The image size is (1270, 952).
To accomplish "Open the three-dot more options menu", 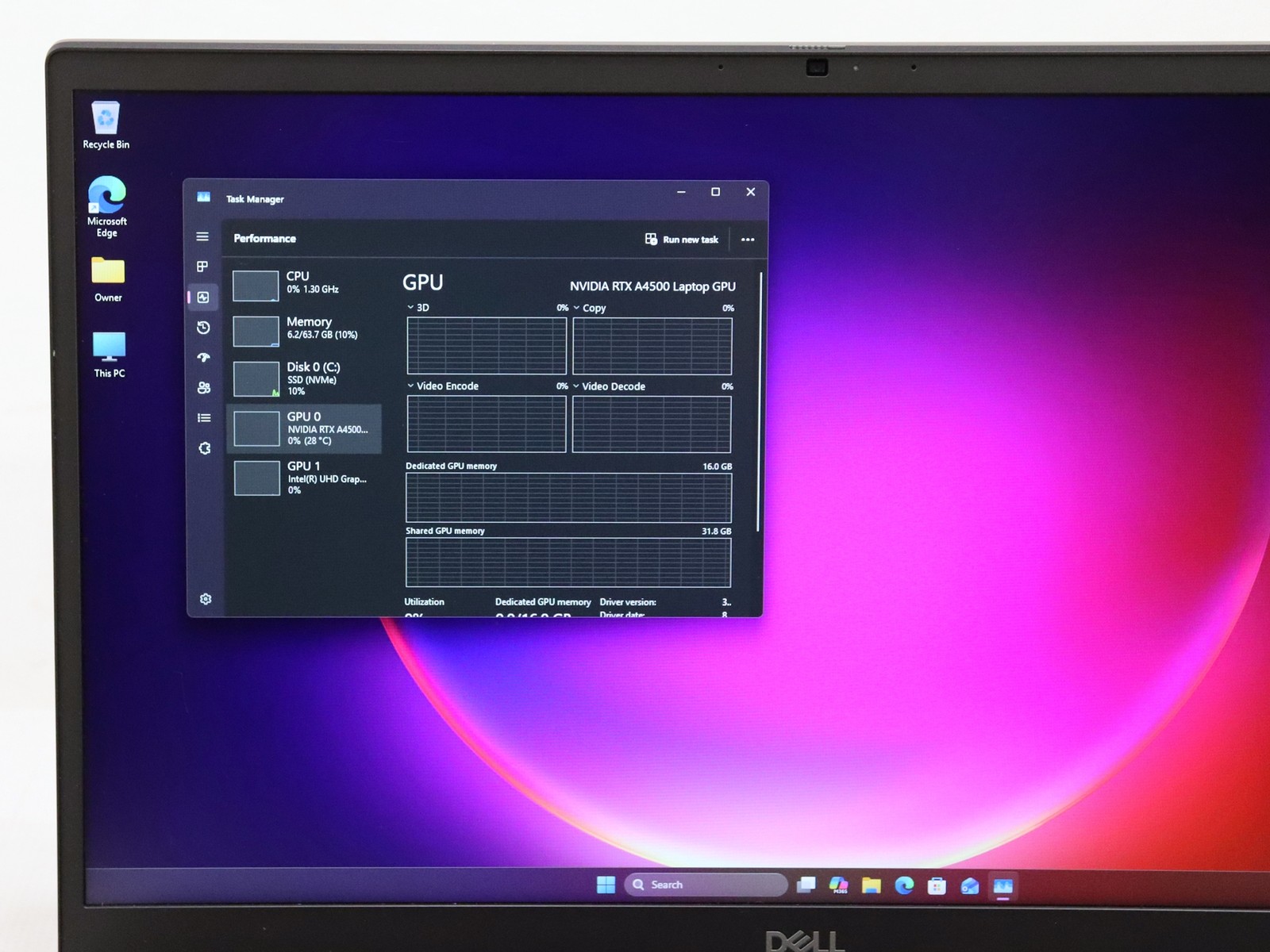I will coord(748,240).
